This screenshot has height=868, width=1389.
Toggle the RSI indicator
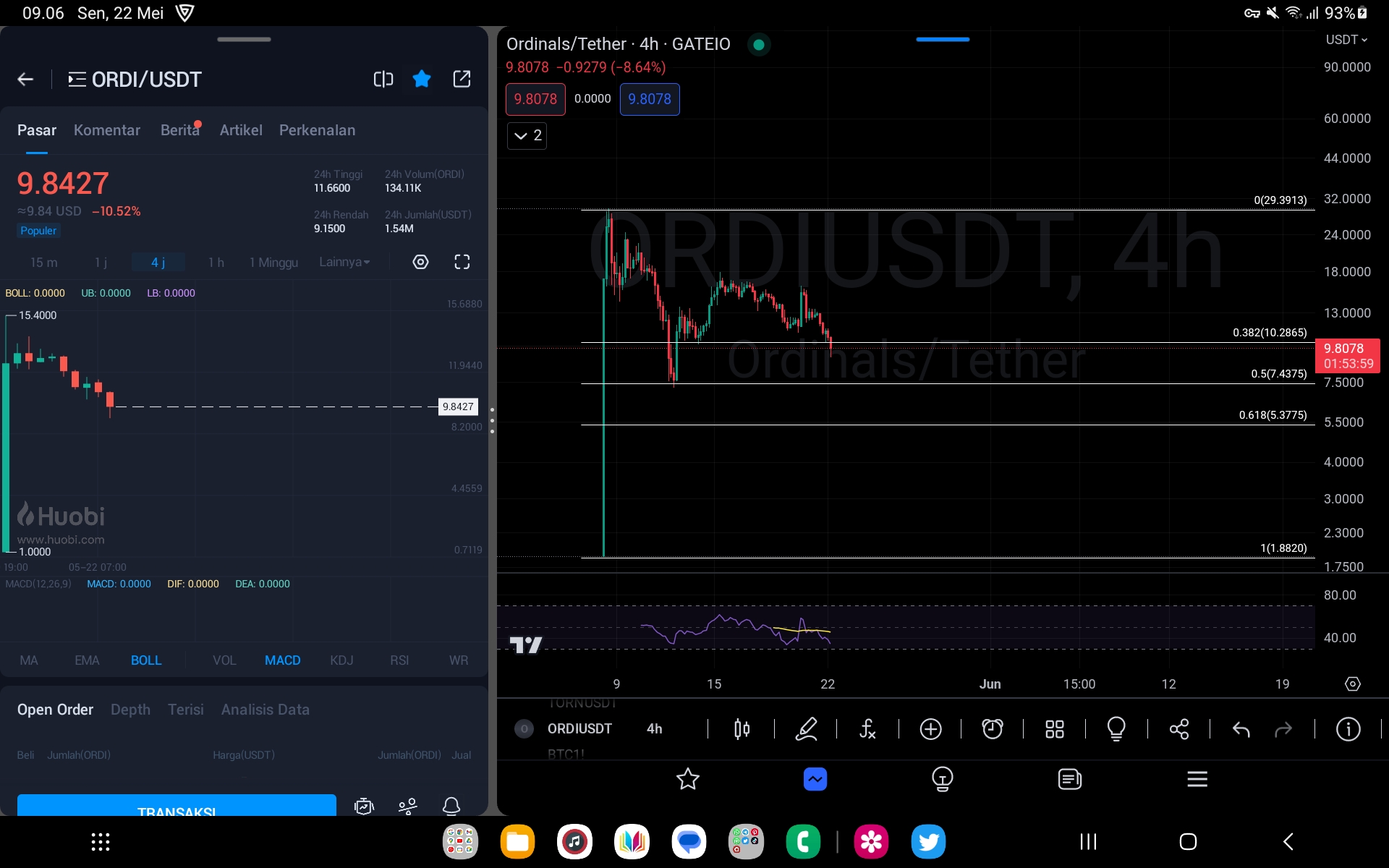(399, 660)
